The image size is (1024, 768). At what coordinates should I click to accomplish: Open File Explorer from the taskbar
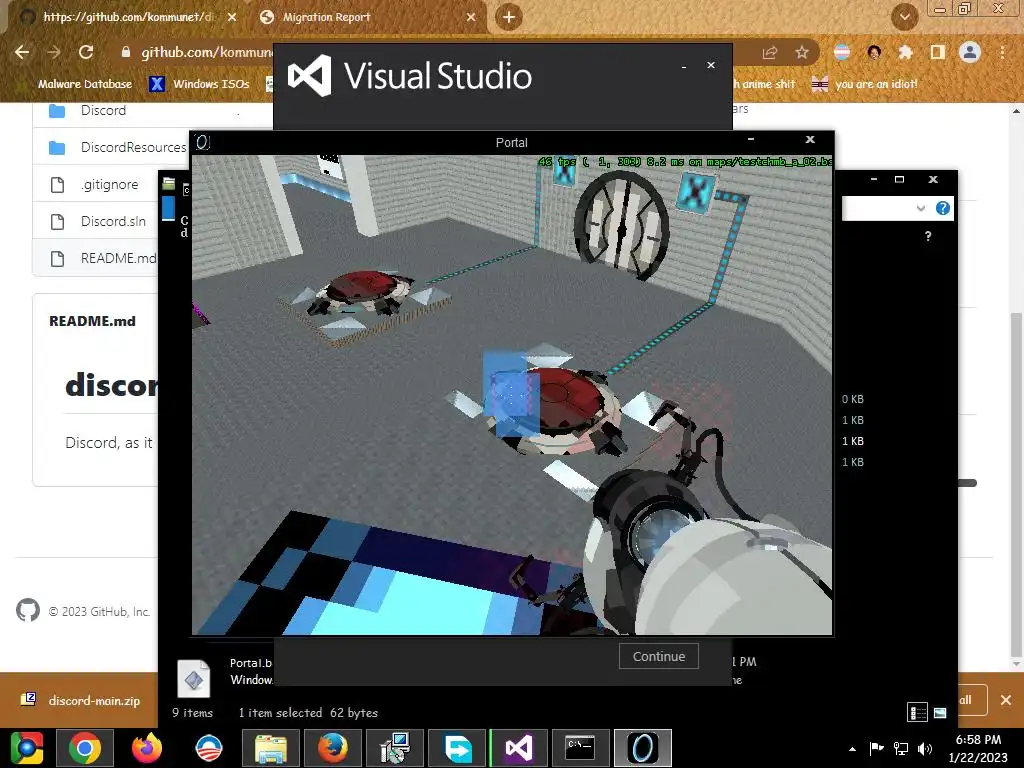pyautogui.click(x=270, y=748)
